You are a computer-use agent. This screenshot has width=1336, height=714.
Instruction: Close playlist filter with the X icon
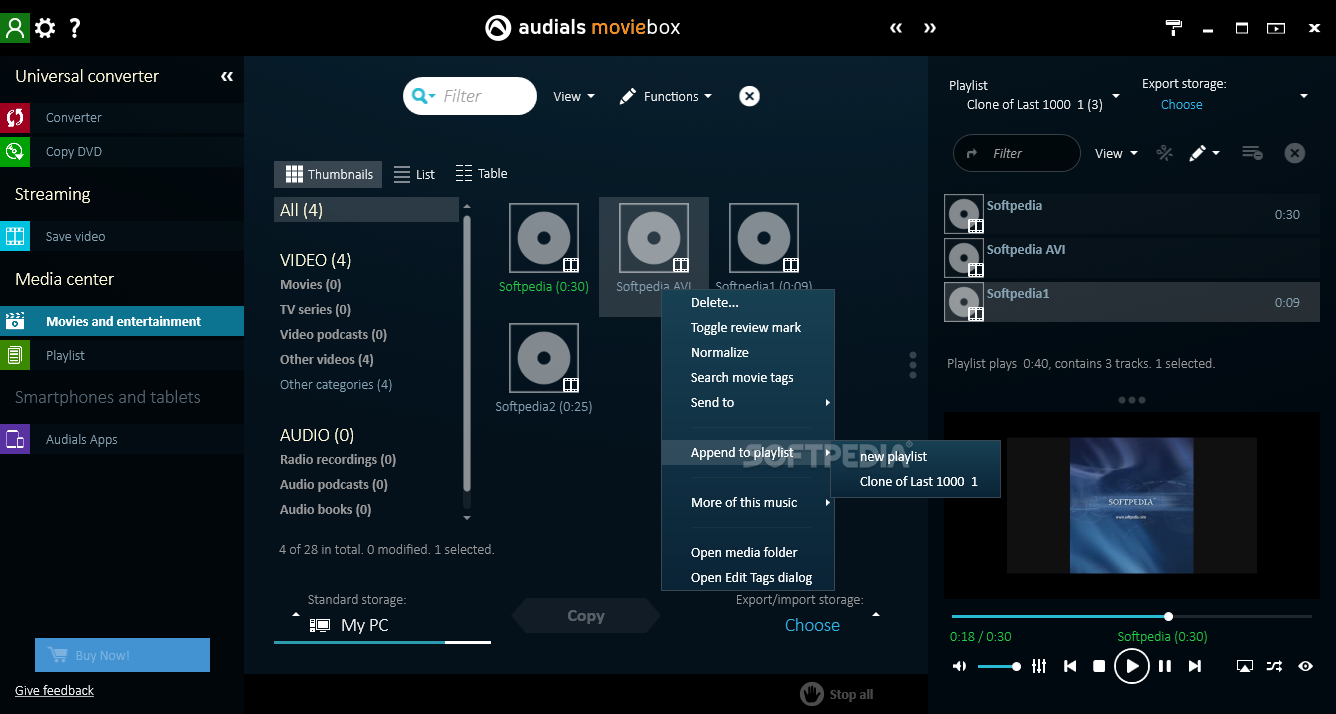pyautogui.click(x=1295, y=153)
